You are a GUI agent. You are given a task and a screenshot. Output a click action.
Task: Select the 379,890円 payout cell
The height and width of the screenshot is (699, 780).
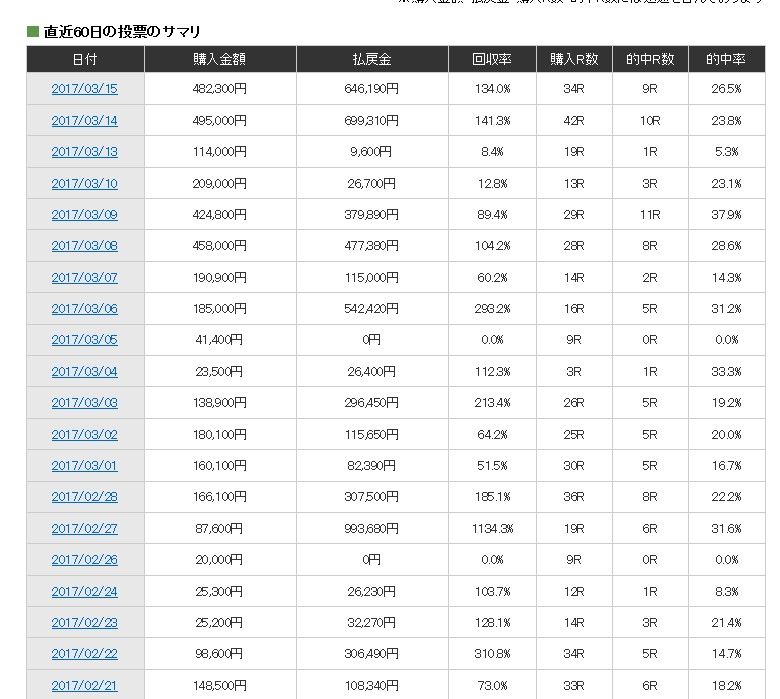[x=372, y=214]
